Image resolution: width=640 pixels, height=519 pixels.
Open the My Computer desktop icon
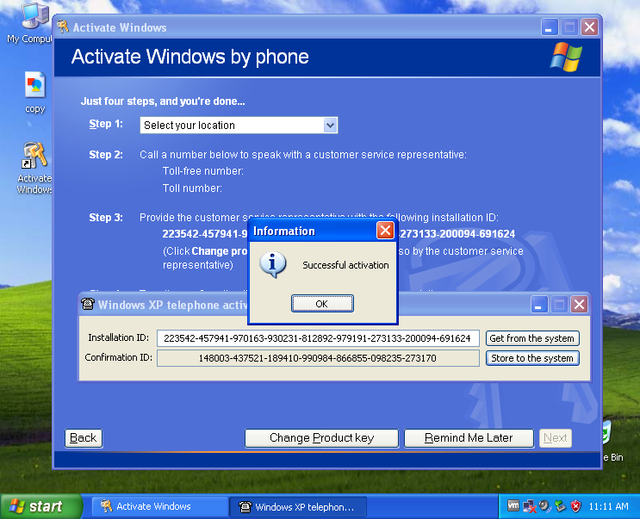[x=31, y=22]
